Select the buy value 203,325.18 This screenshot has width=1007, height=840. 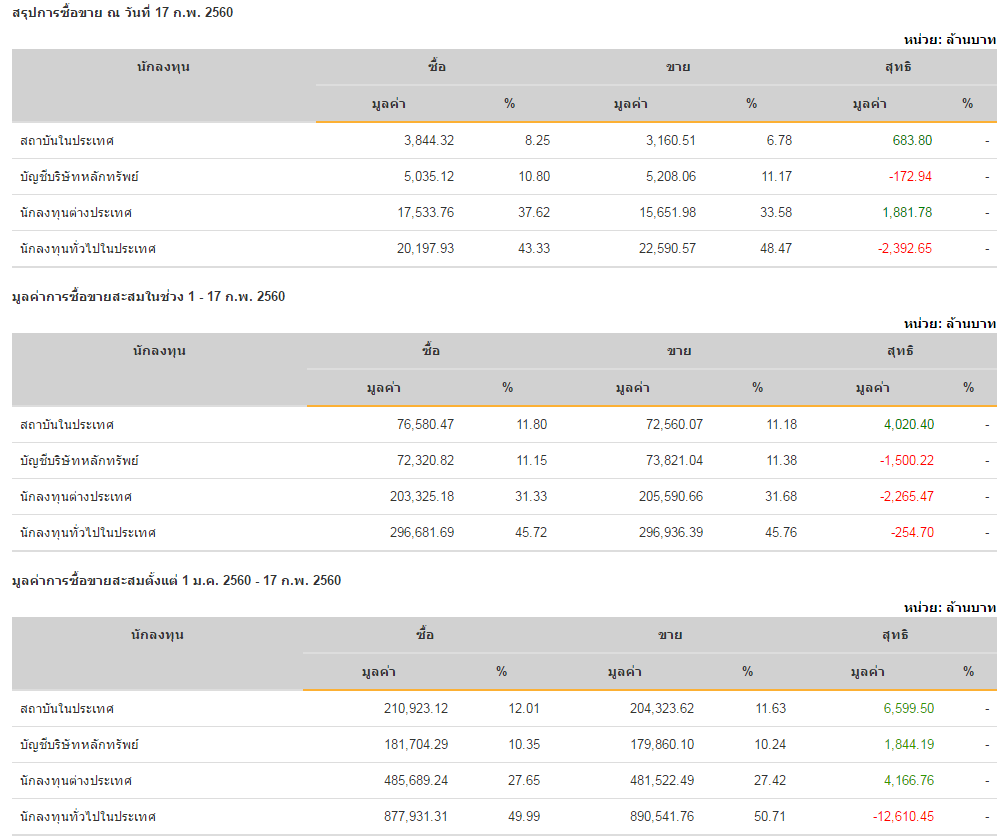(x=411, y=497)
